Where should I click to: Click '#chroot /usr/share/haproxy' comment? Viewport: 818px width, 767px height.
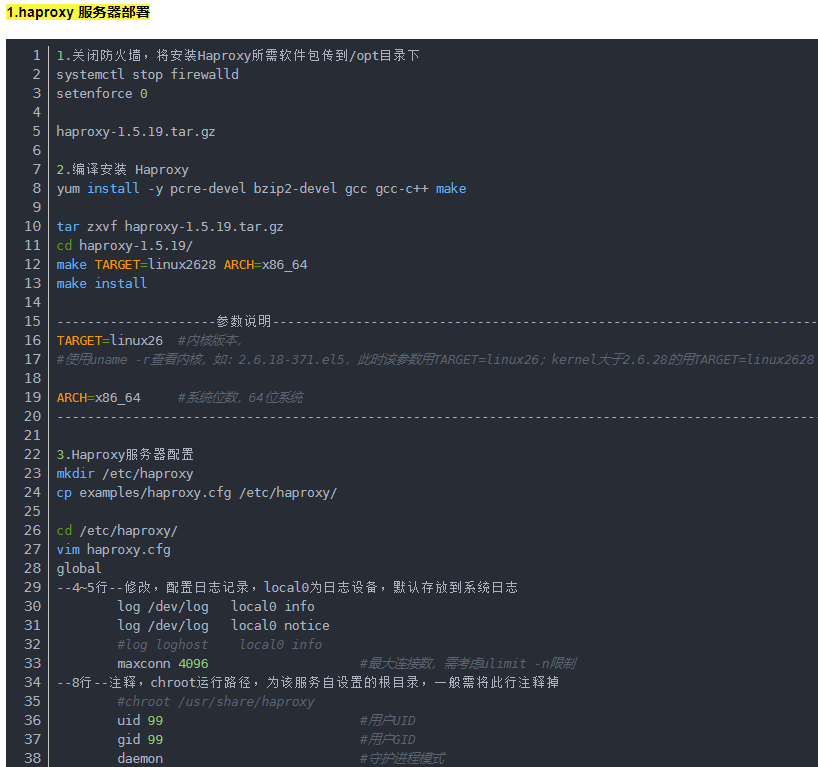pos(215,702)
